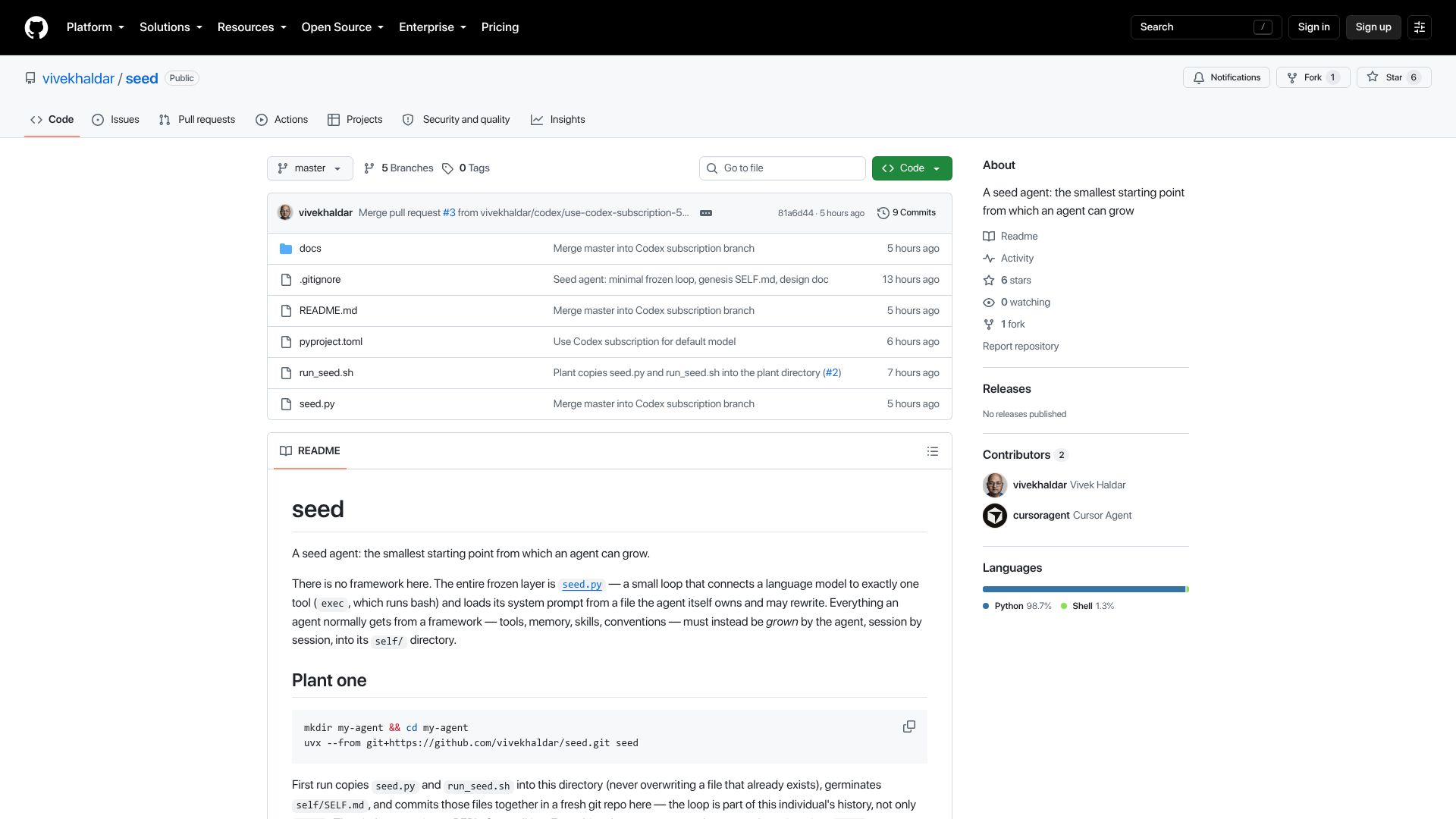Open the docs folder
This screenshot has width=1456, height=819.
click(x=310, y=249)
